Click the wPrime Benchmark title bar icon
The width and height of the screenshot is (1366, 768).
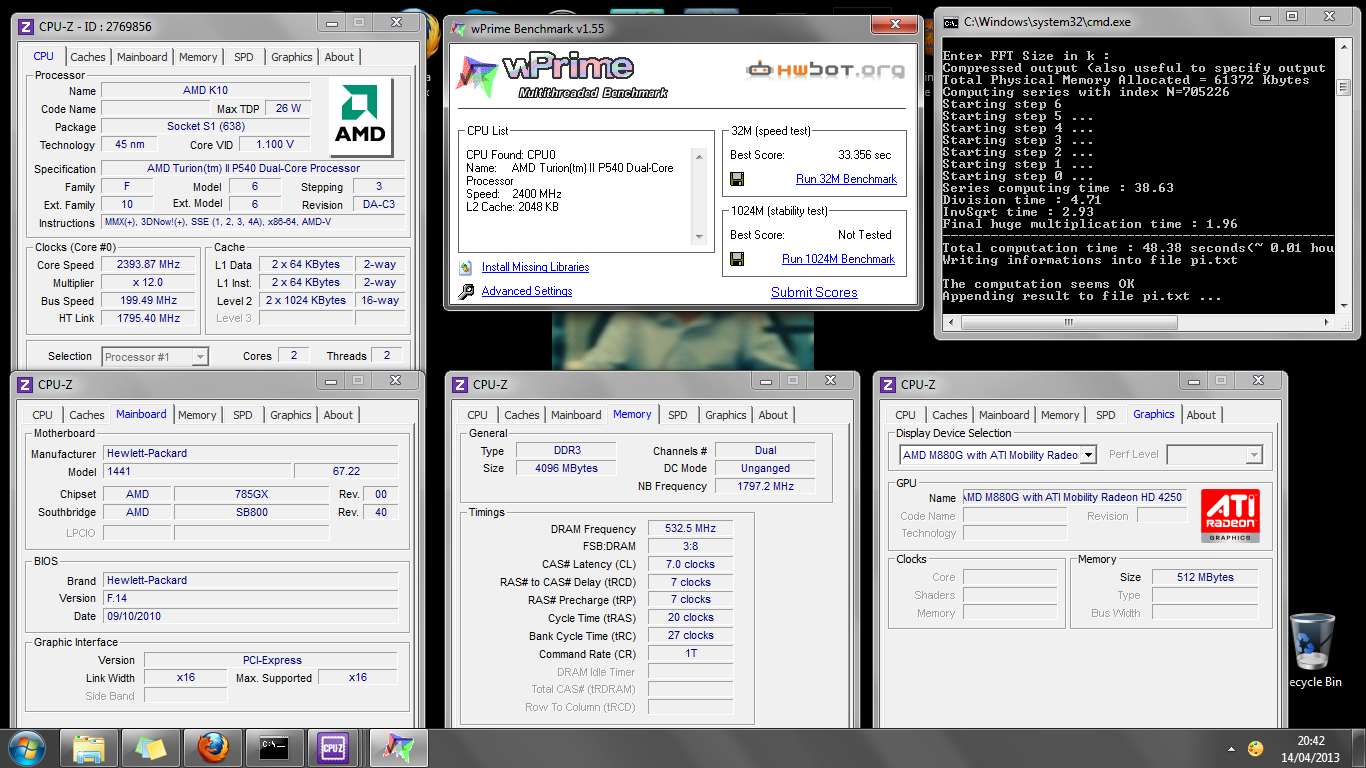click(x=459, y=28)
